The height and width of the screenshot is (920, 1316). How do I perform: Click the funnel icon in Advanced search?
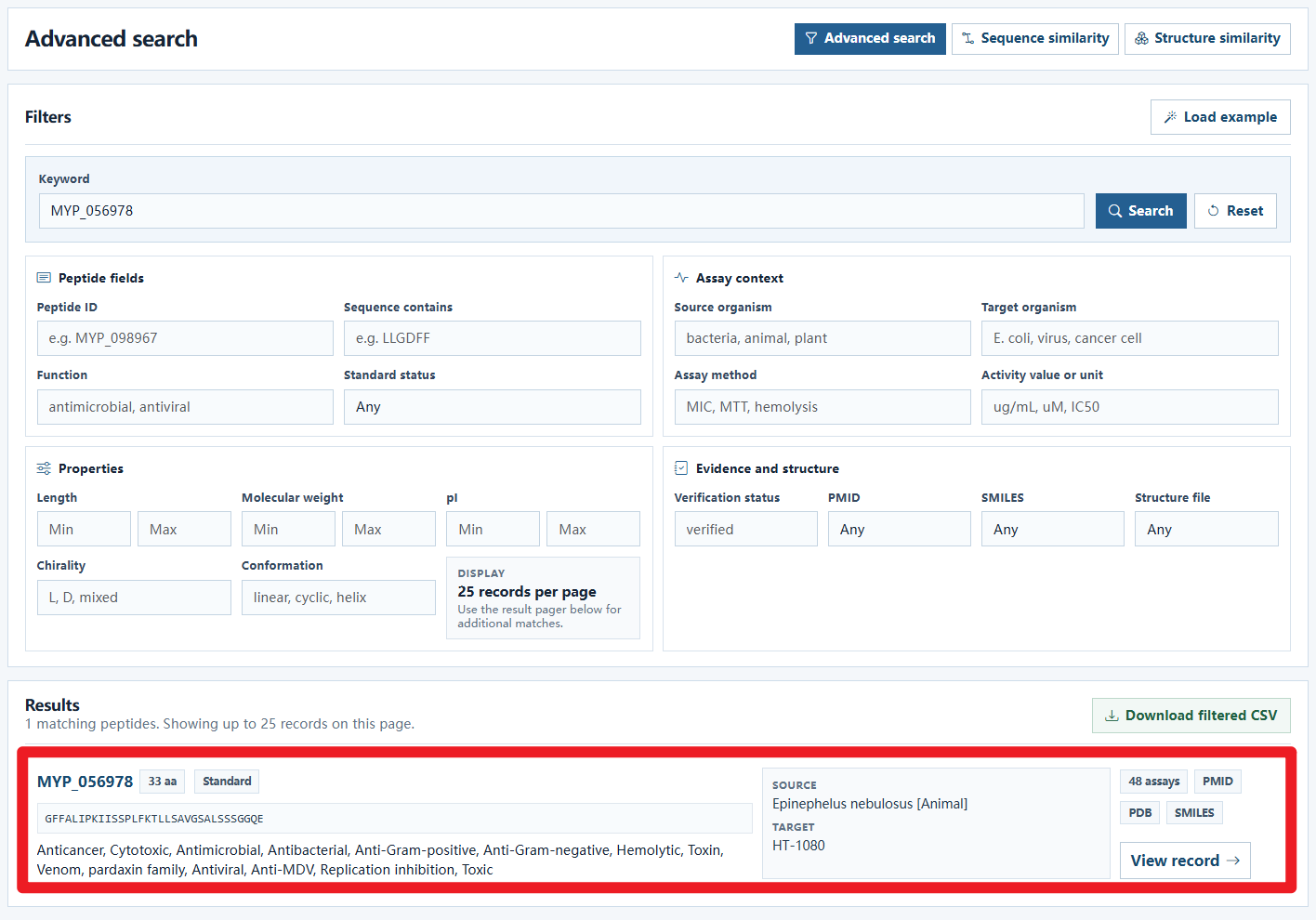(x=811, y=38)
